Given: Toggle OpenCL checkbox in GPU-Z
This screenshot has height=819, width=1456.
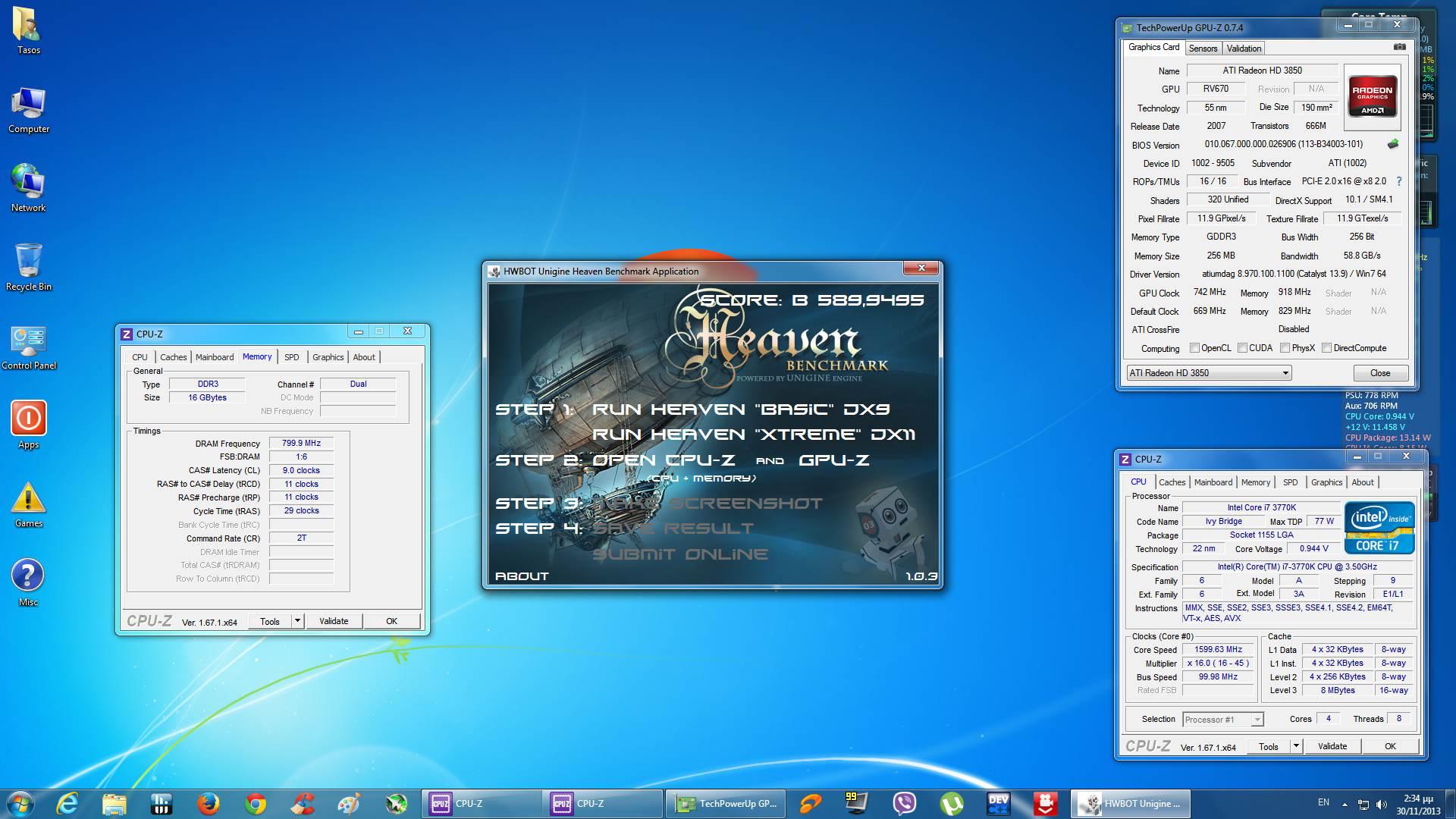Looking at the screenshot, I should point(1195,348).
